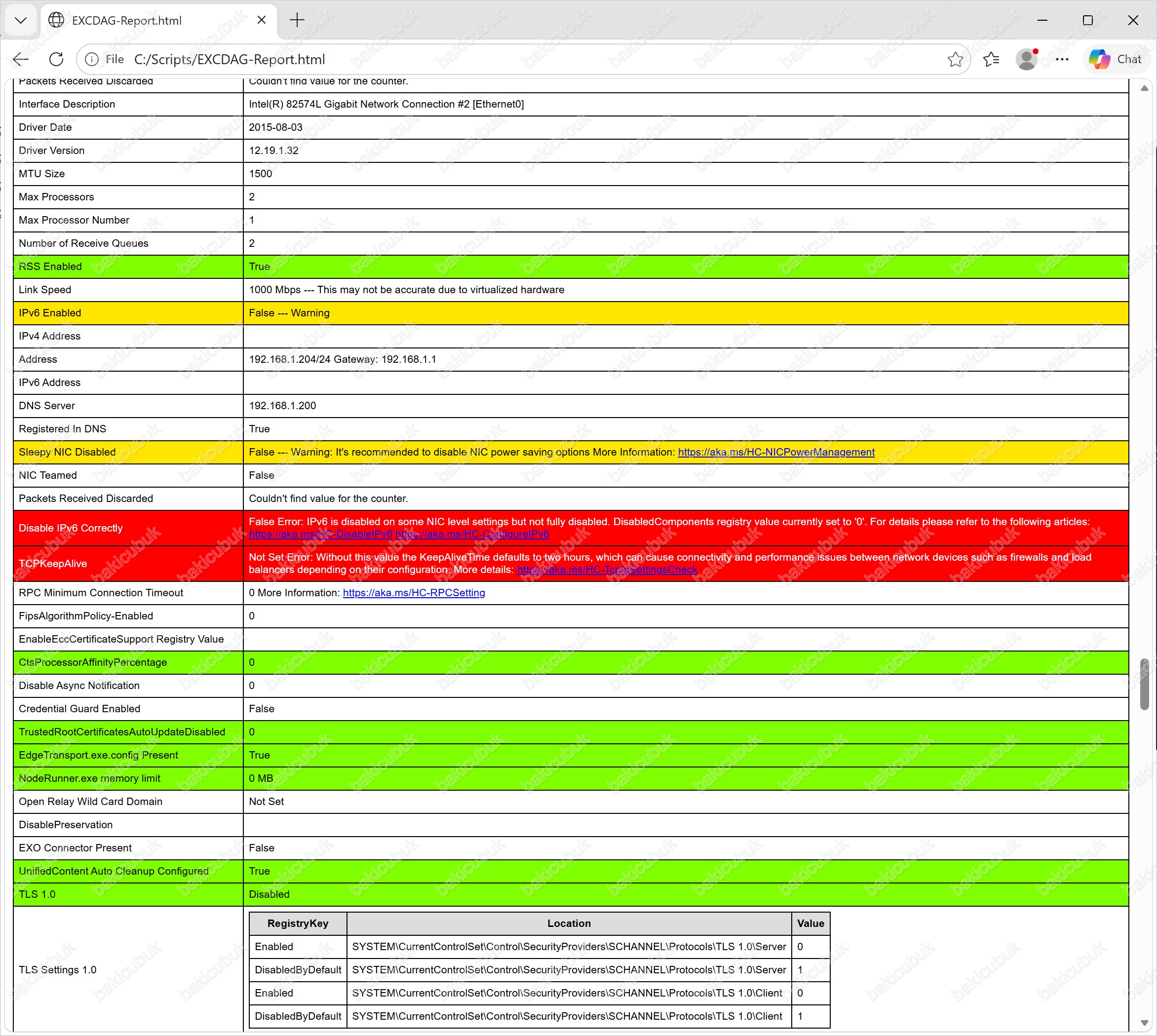
Task: Open Copilot Chat button
Action: (x=1115, y=59)
